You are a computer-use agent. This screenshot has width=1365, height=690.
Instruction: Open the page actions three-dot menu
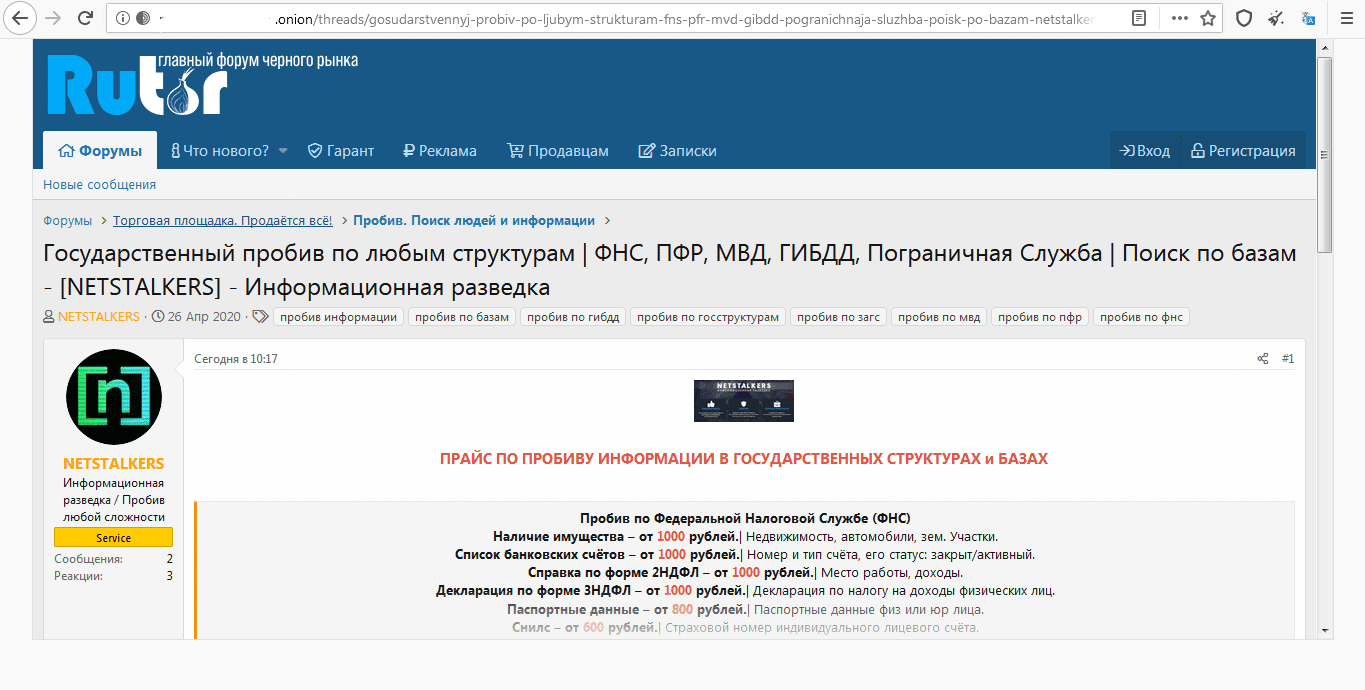[x=1180, y=18]
